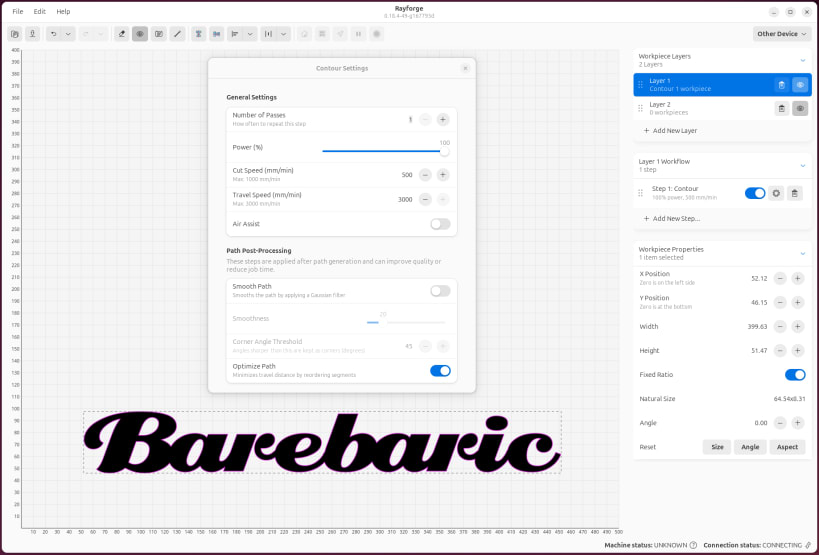The width and height of the screenshot is (819, 555).
Task: Increase the X Position value
Action: tap(798, 278)
